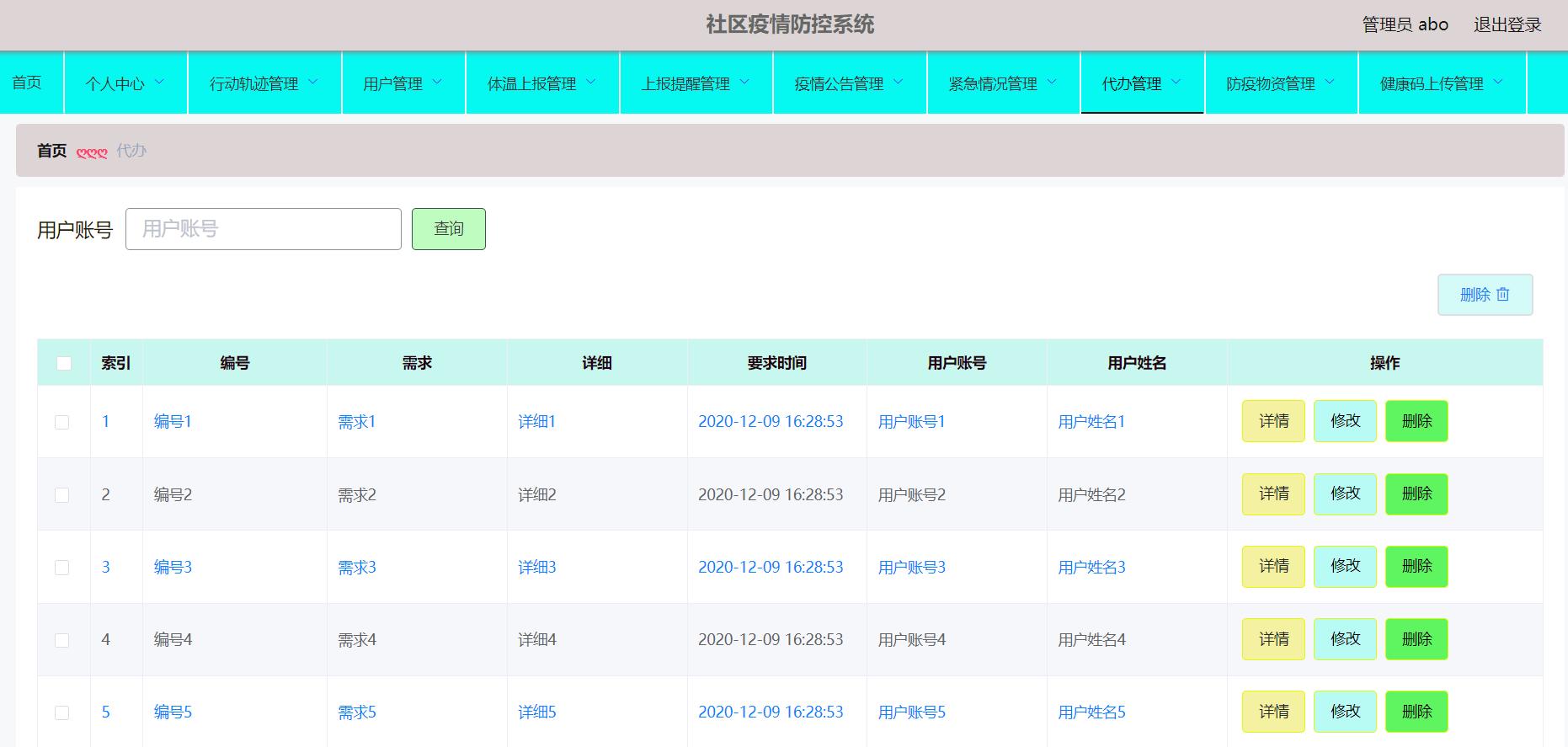Open the 用户管理 menu label
The width and height of the screenshot is (1568, 747).
click(x=393, y=84)
